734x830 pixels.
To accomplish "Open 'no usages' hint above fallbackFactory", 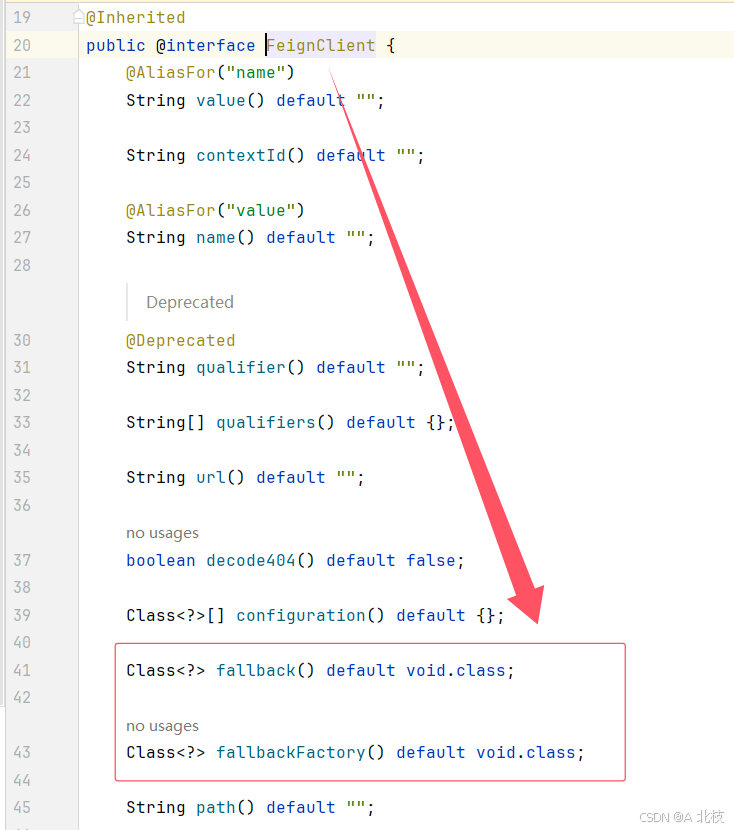I will pyautogui.click(x=162, y=726).
